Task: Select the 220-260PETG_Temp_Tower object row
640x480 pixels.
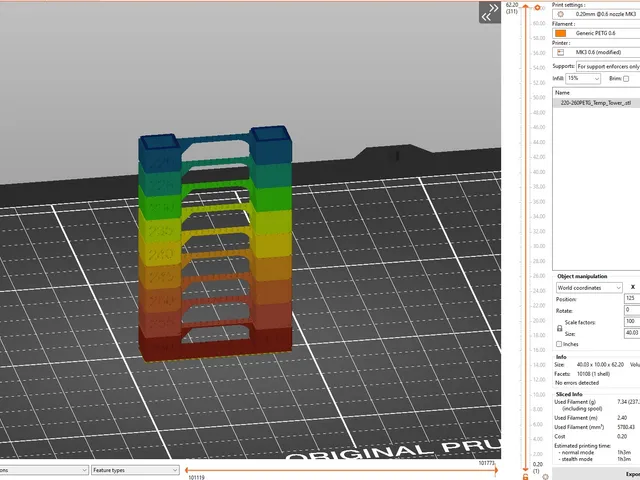Action: 596,103
